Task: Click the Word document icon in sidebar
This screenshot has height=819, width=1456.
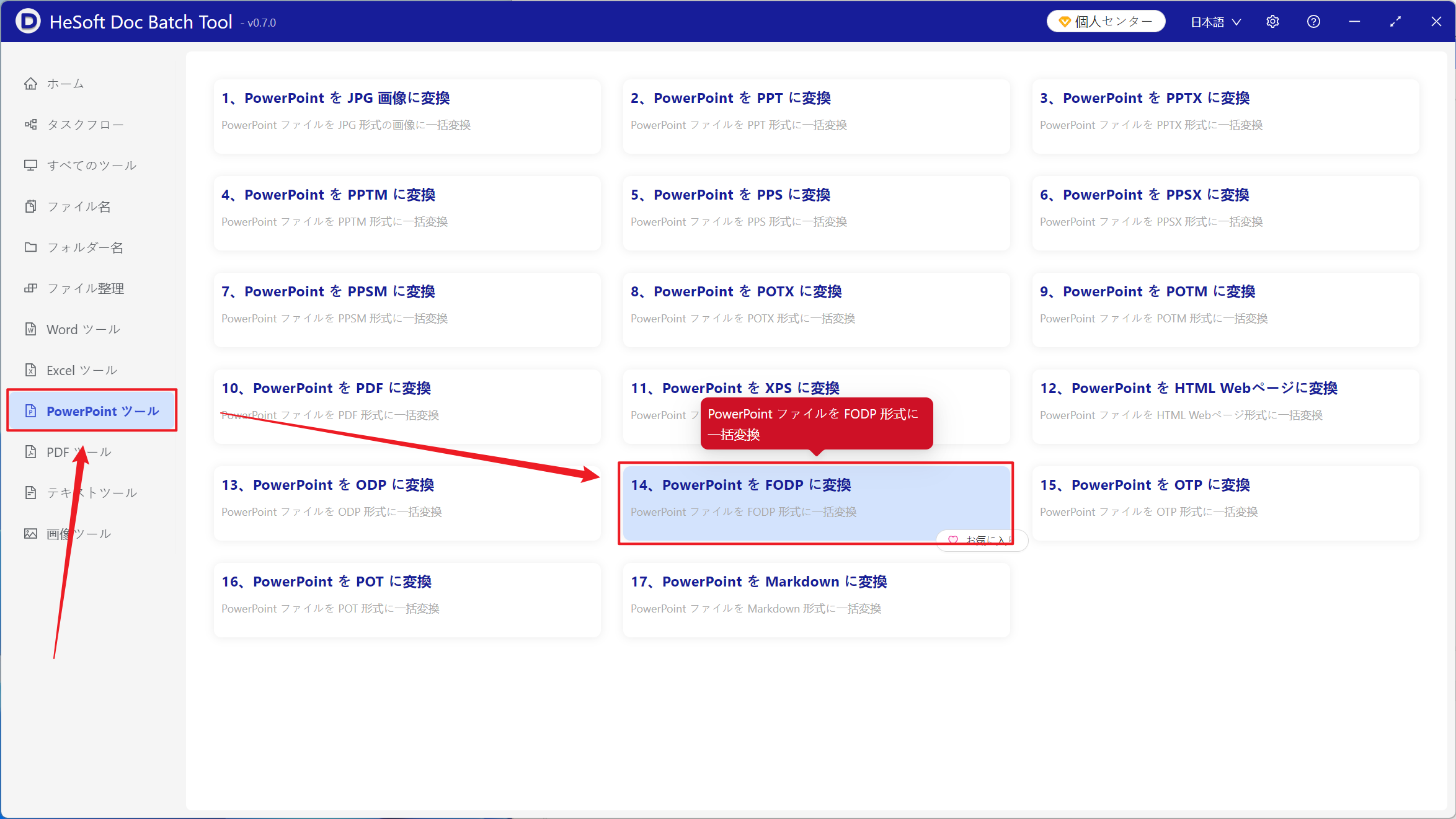Action: (x=30, y=329)
